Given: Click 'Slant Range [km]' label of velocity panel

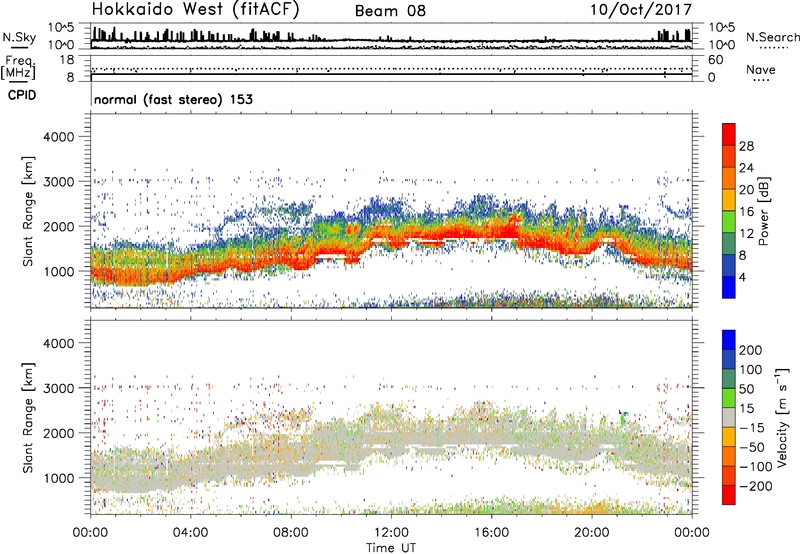Looking at the screenshot, I should coord(28,418).
